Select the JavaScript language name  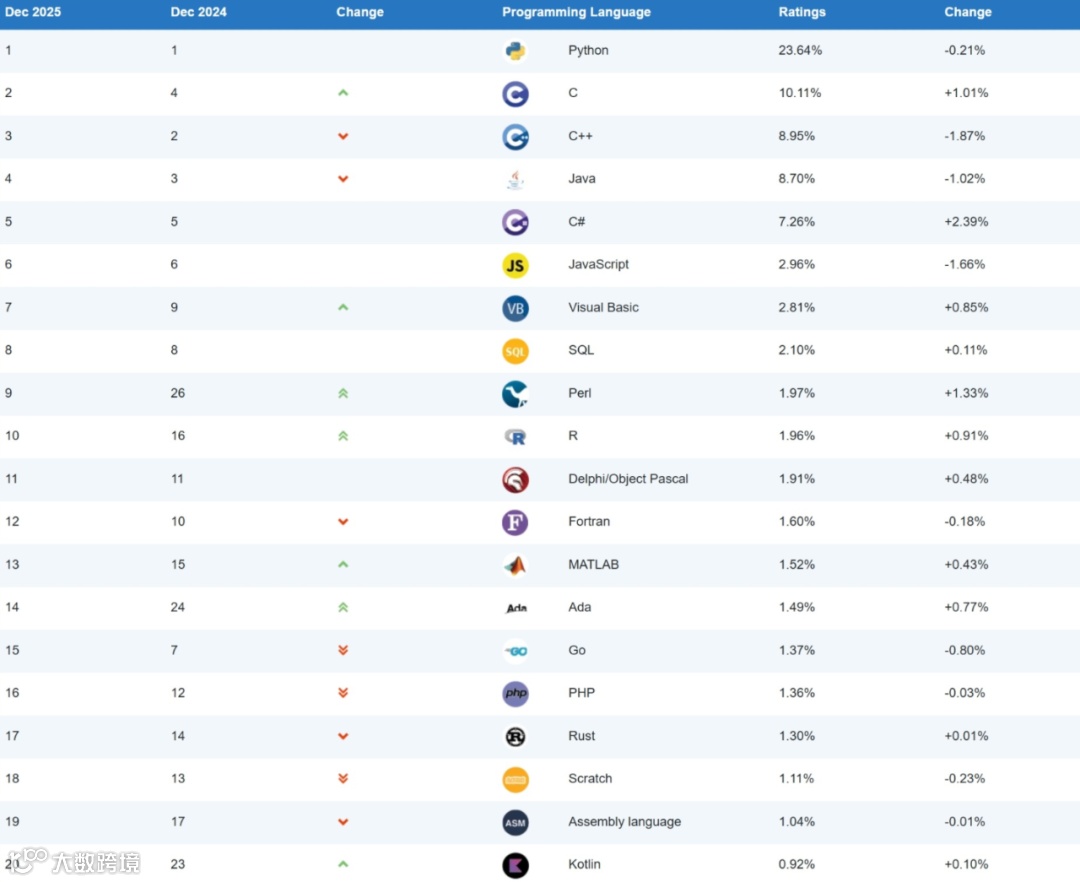599,264
